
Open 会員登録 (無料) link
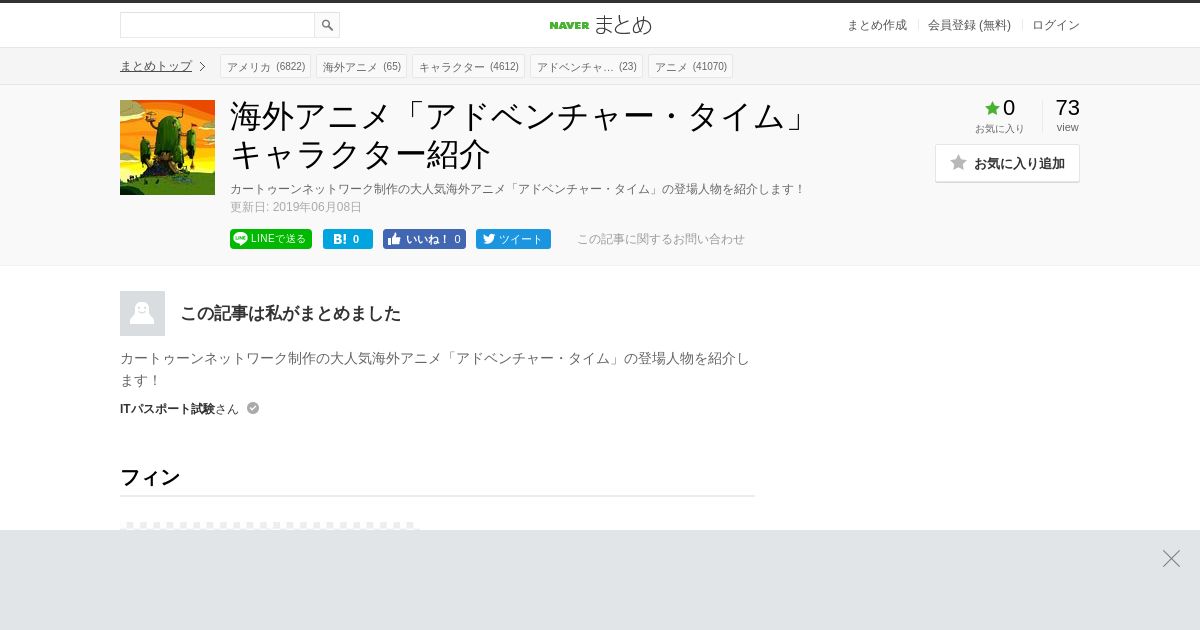coord(969,25)
